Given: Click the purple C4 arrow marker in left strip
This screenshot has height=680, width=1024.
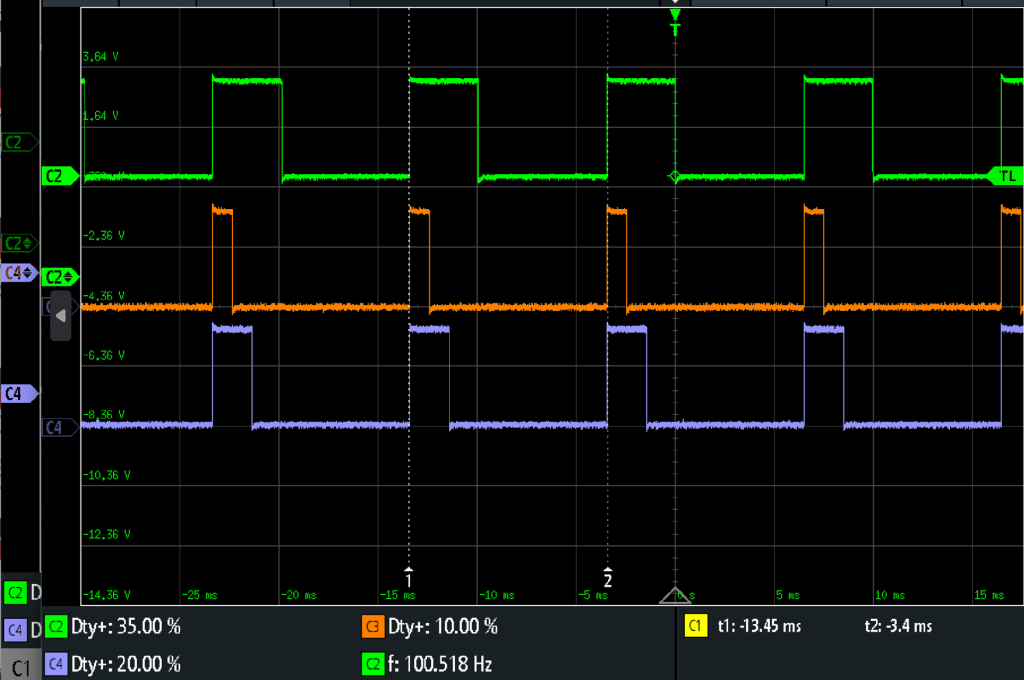Looking at the screenshot, I should [19, 272].
